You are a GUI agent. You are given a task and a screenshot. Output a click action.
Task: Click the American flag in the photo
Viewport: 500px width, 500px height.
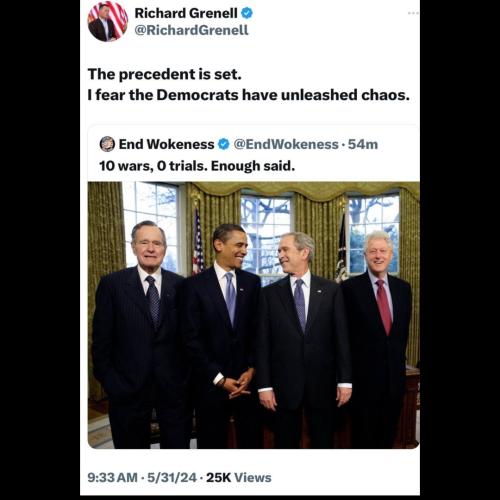pyautogui.click(x=198, y=242)
